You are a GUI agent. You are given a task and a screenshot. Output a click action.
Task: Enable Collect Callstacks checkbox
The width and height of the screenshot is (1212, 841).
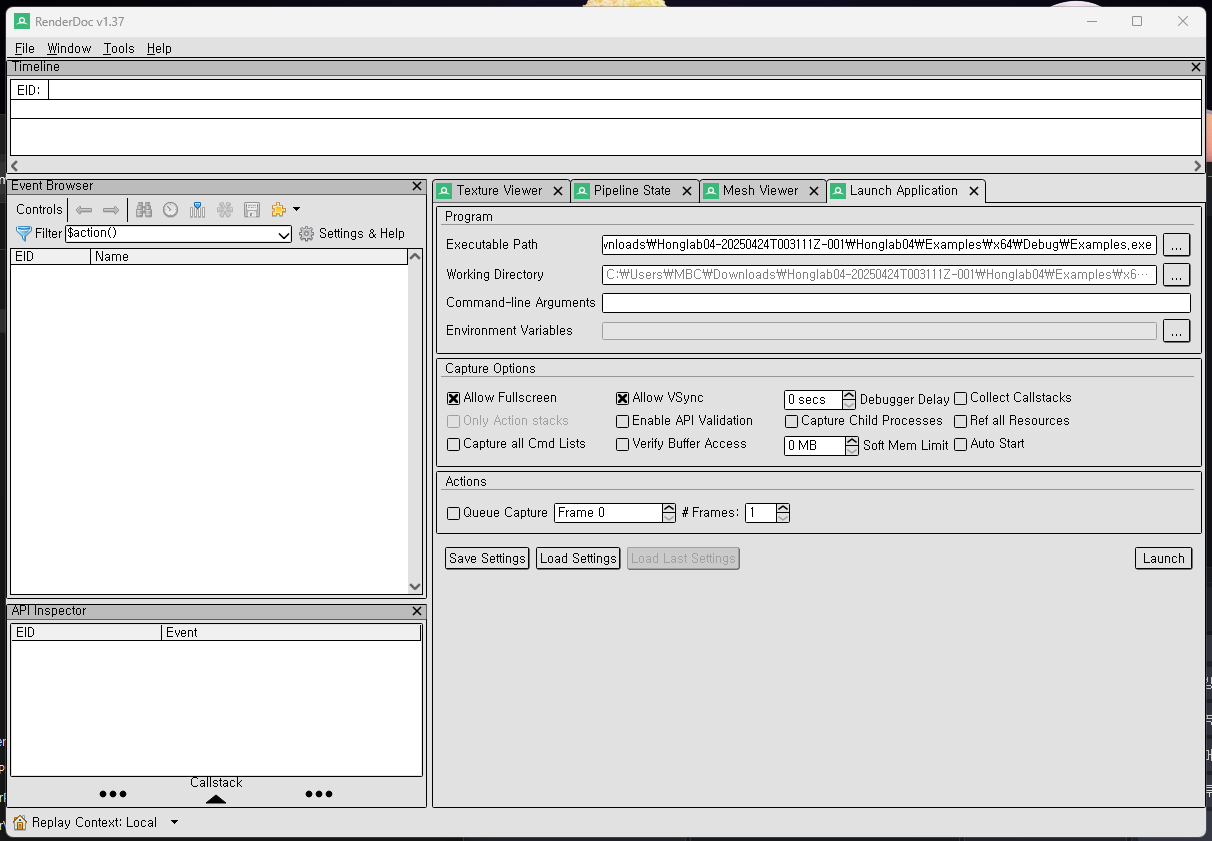coord(960,398)
